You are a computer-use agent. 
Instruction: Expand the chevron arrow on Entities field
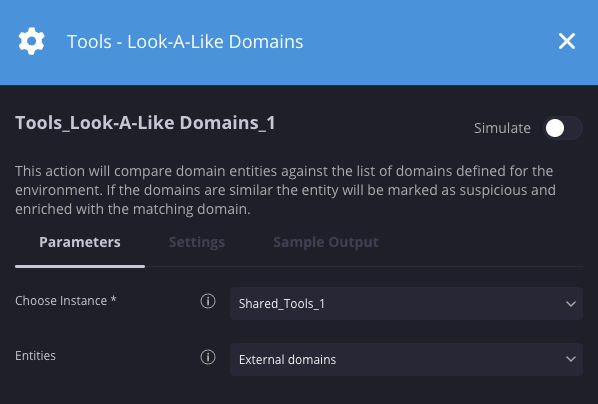click(x=571, y=359)
